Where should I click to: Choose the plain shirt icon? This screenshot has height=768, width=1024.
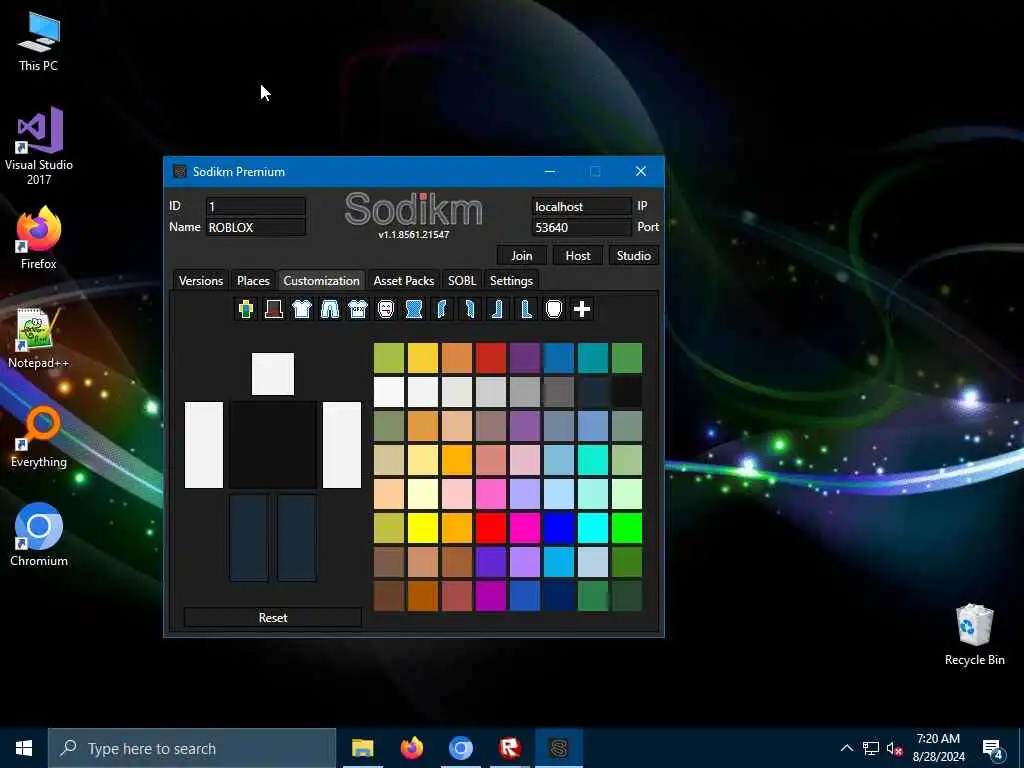coord(302,309)
